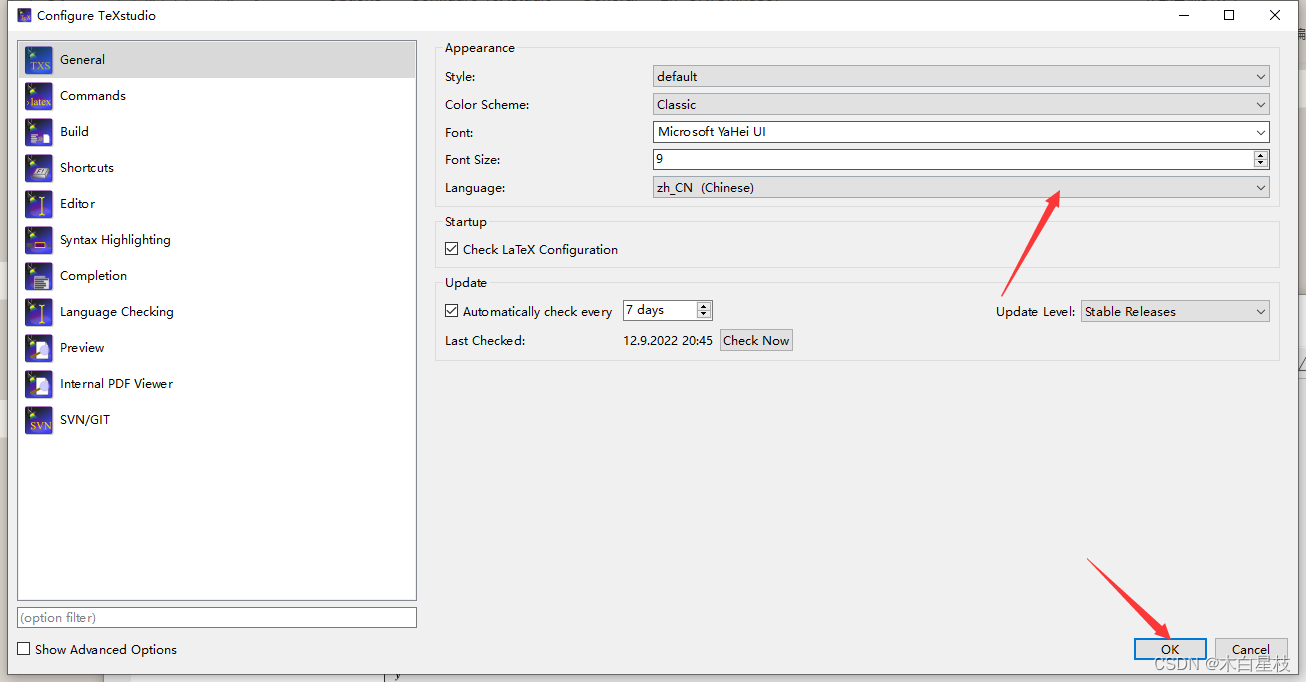
Task: Open the Syntax Highlighting page
Action: [115, 240]
